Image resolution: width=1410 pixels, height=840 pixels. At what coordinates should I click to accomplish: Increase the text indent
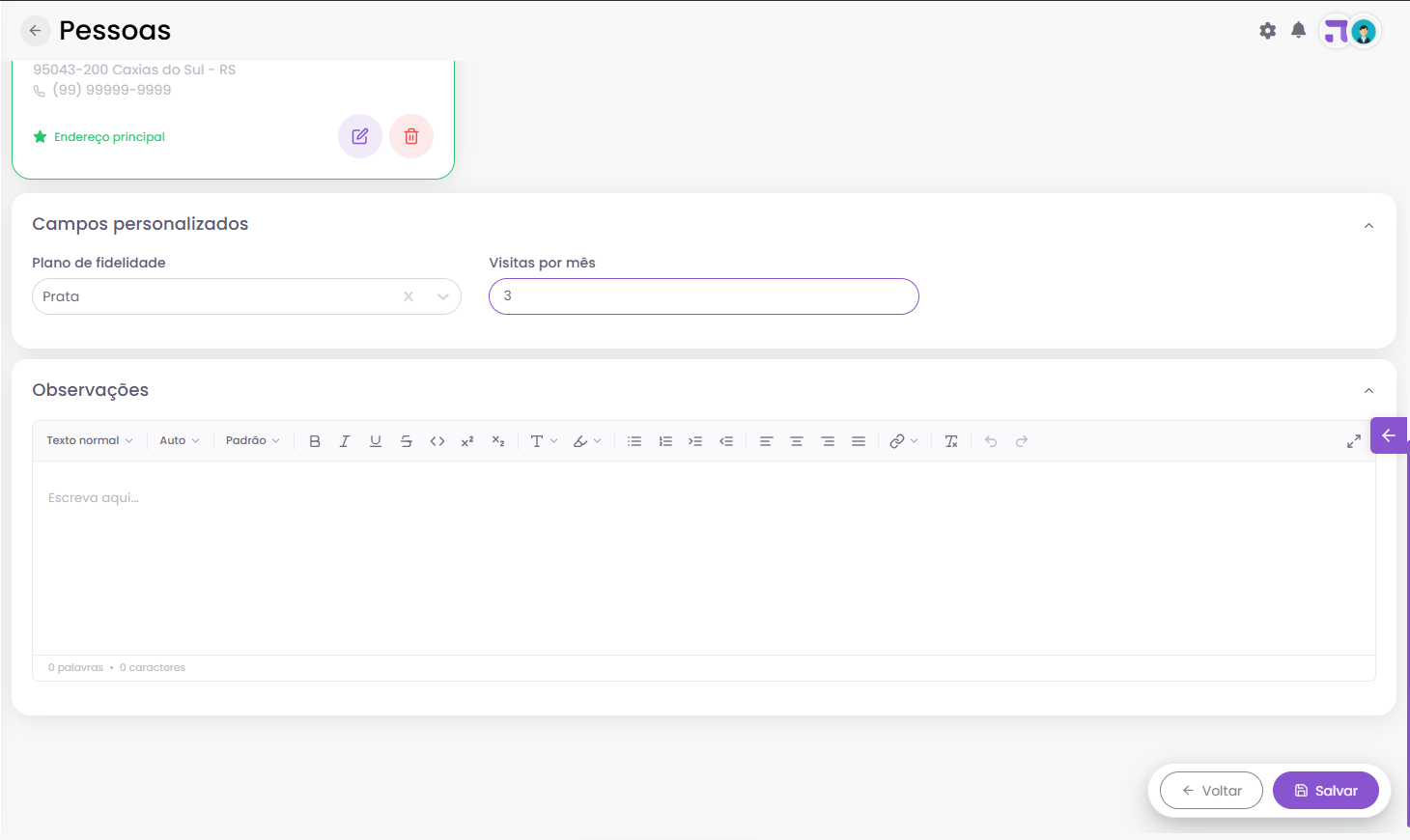[x=695, y=441]
